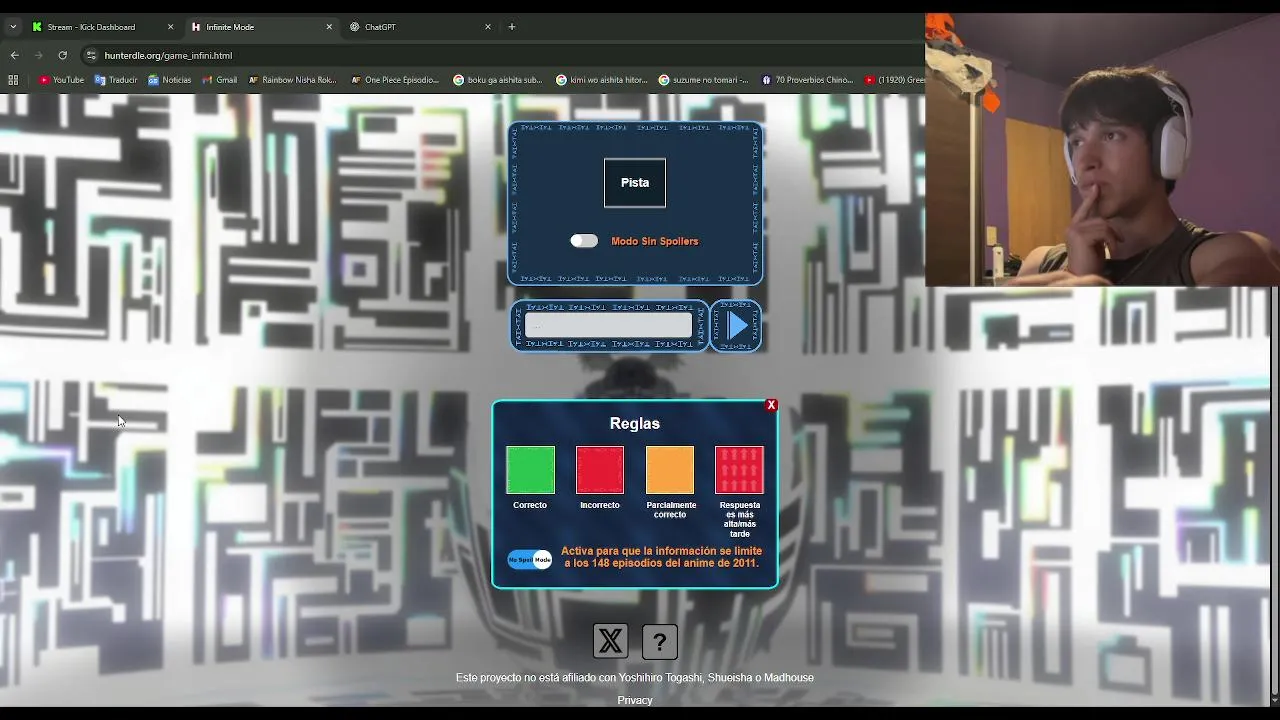Open the 70 Proverbios Chino bookmark

pos(807,80)
